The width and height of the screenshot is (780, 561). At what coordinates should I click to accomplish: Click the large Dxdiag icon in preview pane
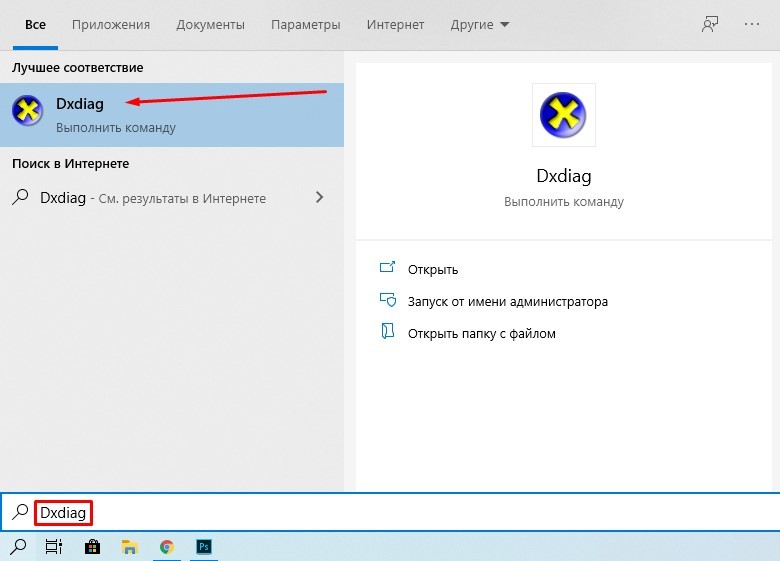click(x=563, y=115)
